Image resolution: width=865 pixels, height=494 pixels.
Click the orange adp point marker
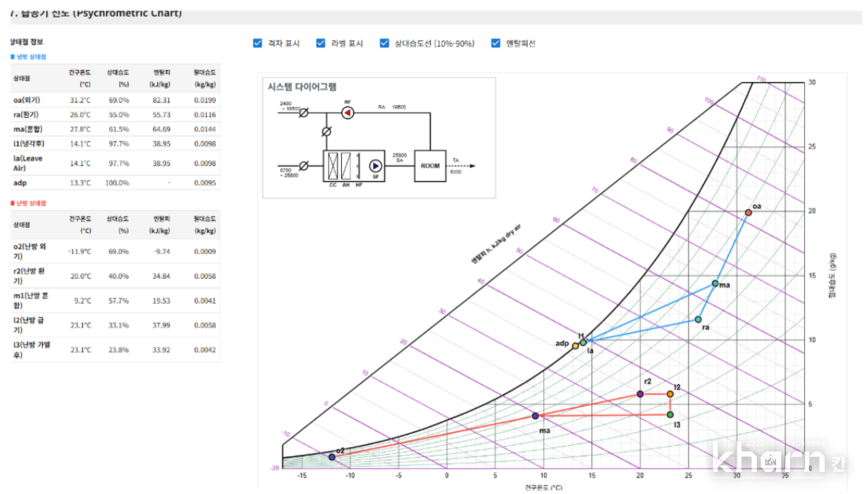575,345
